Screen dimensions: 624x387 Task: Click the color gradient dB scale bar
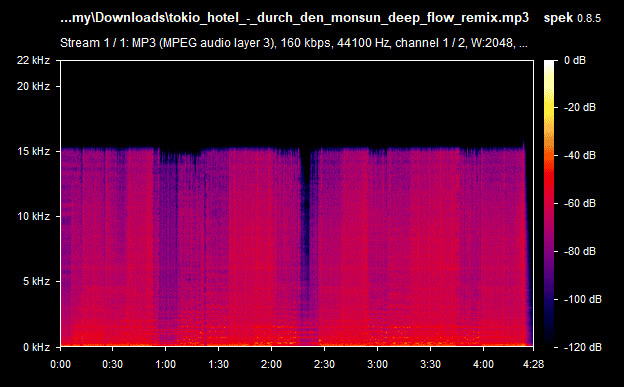coord(549,204)
